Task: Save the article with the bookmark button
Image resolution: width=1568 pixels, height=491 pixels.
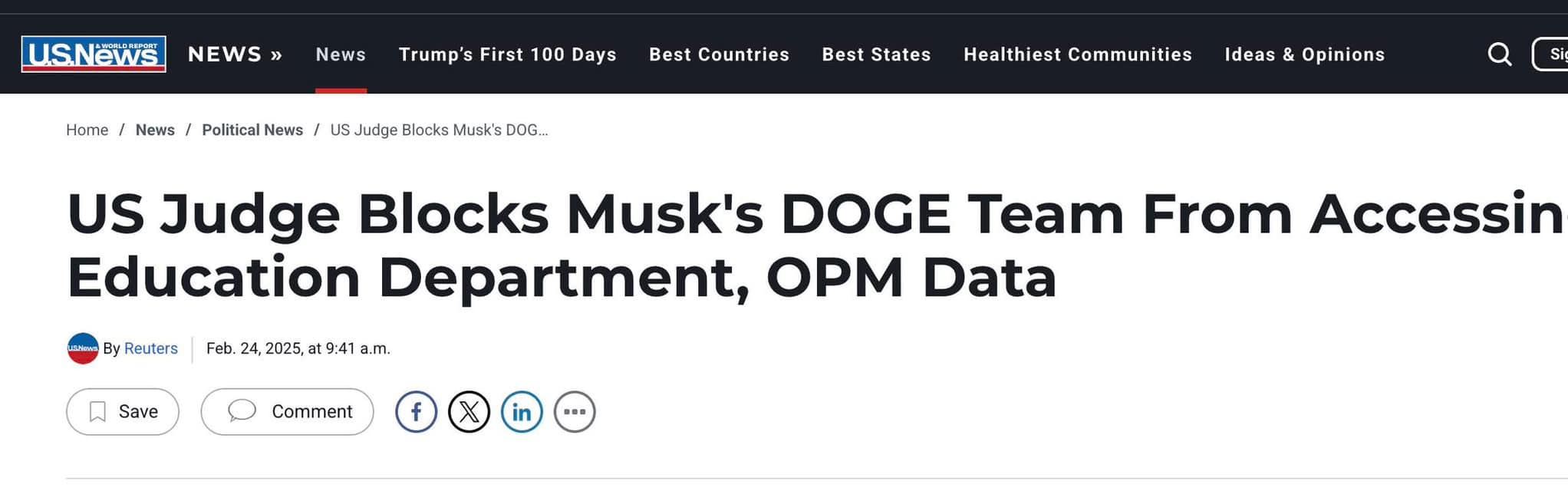Action: coord(123,412)
